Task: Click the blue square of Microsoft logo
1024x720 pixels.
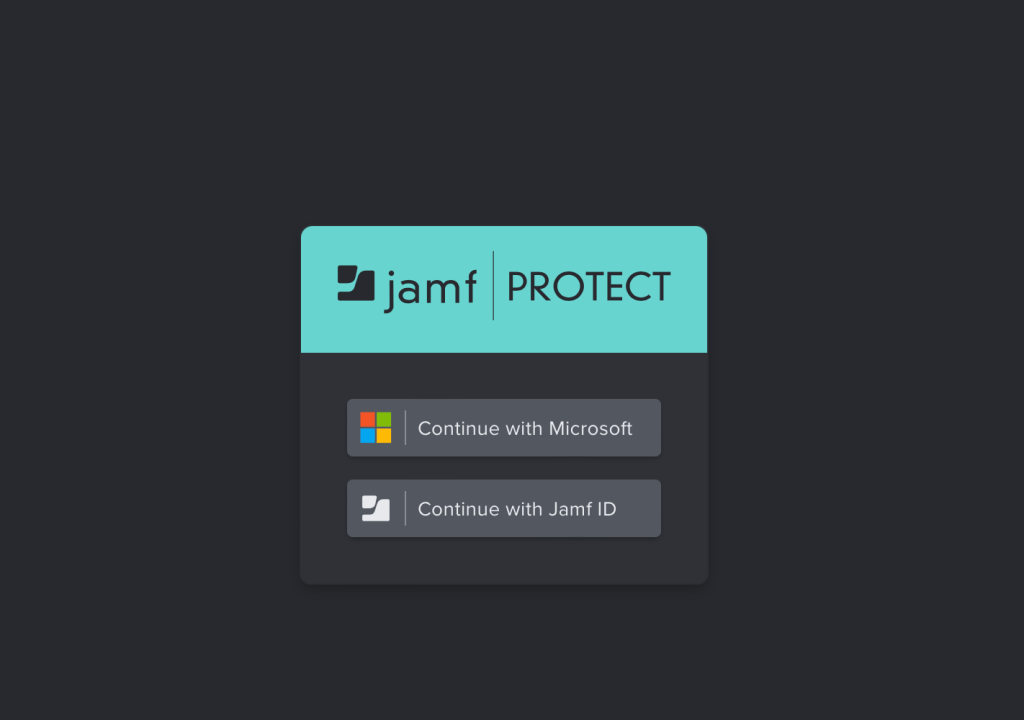Action: [368, 436]
